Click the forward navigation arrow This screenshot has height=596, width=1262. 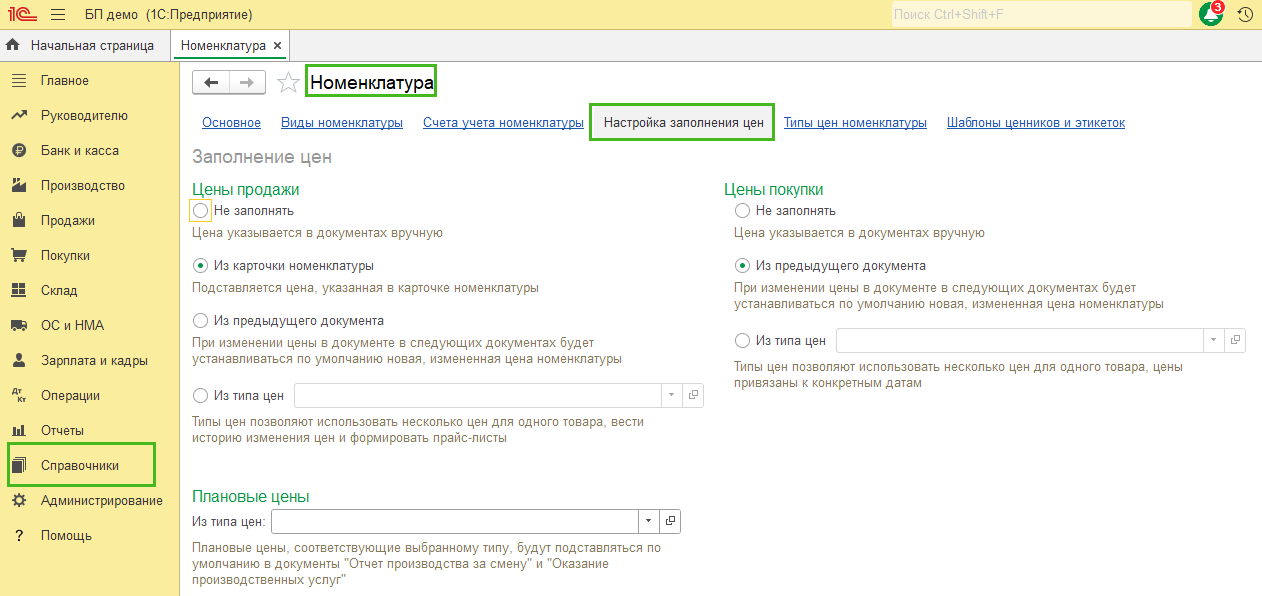pyautogui.click(x=247, y=83)
